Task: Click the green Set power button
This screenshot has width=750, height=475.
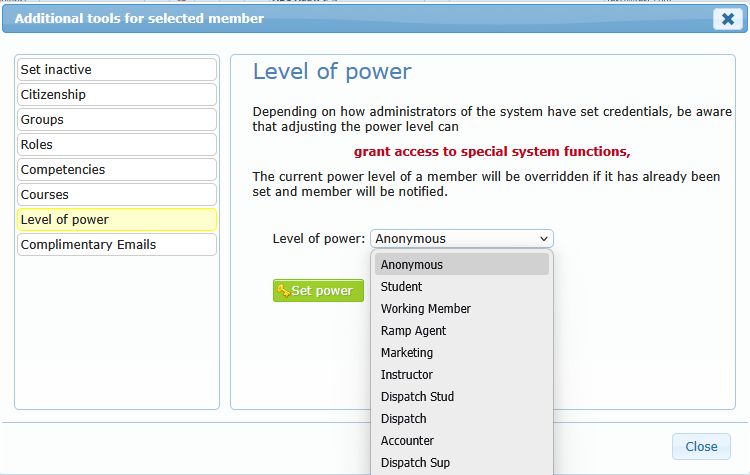Action: click(x=318, y=291)
